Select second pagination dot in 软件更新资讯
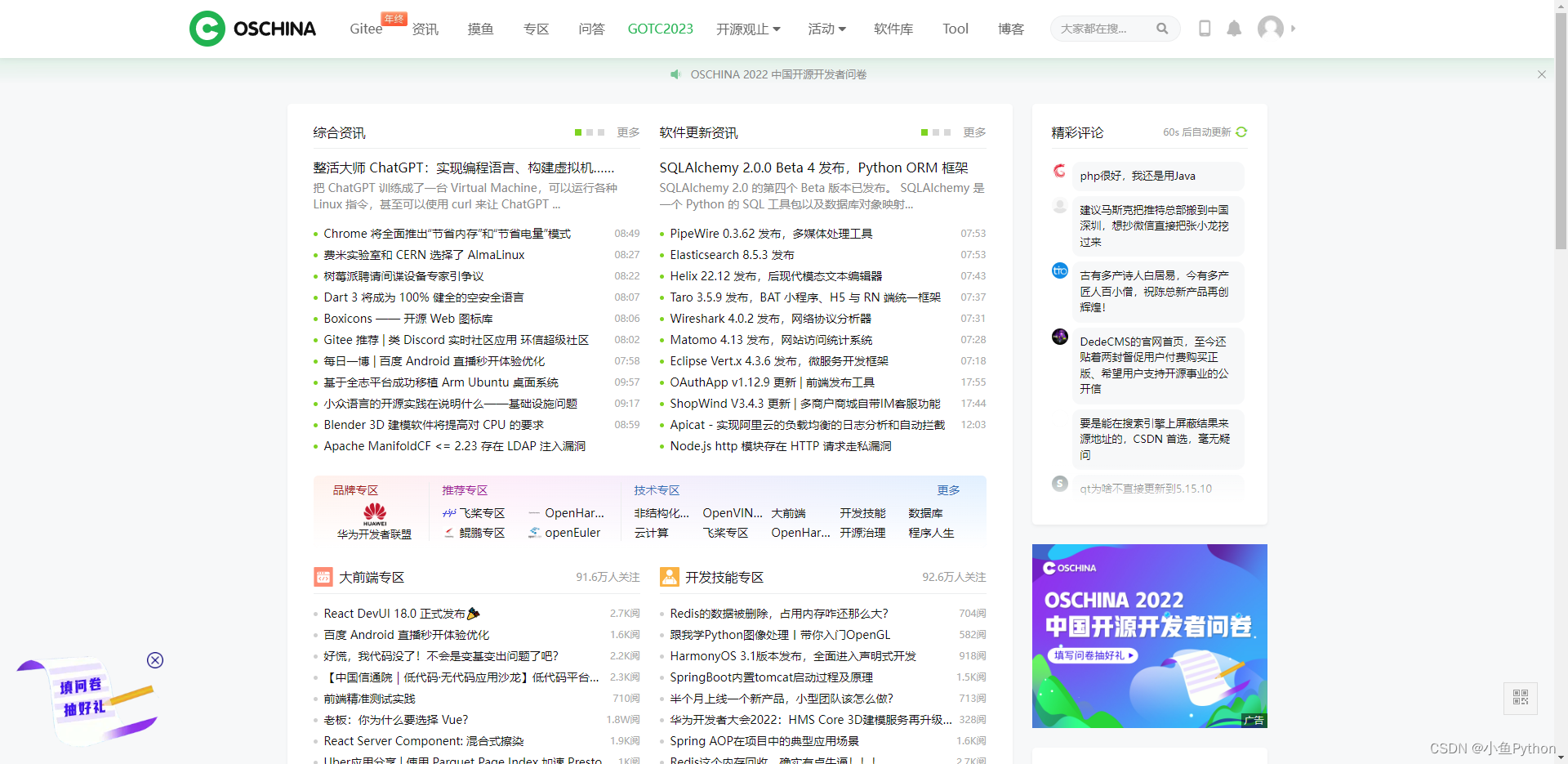Screen dimensions: 1568x764 (936, 132)
